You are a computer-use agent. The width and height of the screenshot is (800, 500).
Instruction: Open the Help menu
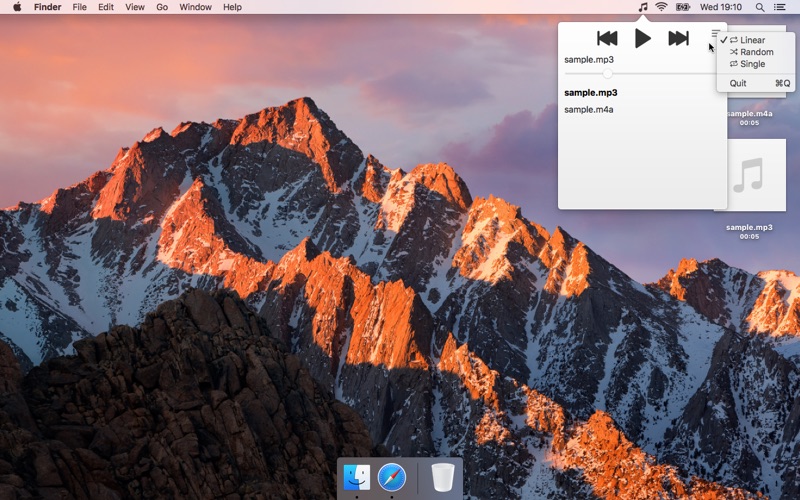click(x=232, y=7)
